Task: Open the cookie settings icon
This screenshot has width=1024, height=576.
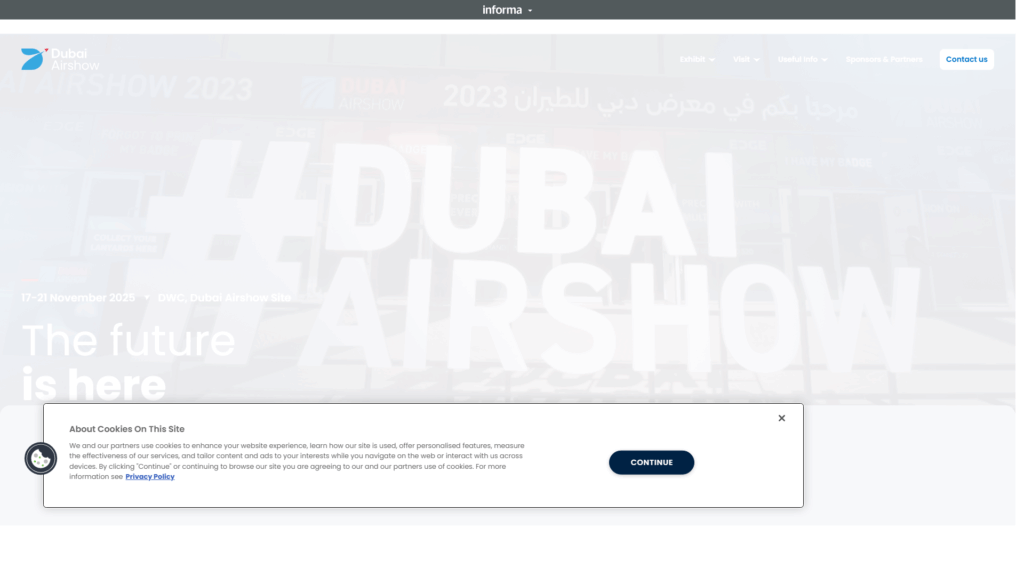Action: [x=40, y=458]
